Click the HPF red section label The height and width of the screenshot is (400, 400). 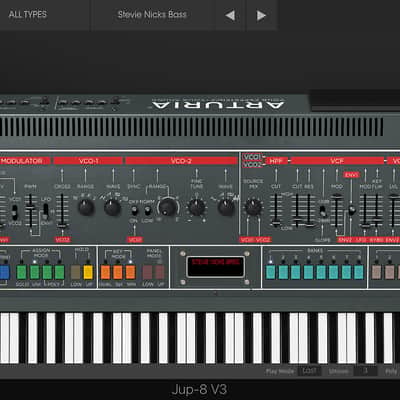point(276,161)
